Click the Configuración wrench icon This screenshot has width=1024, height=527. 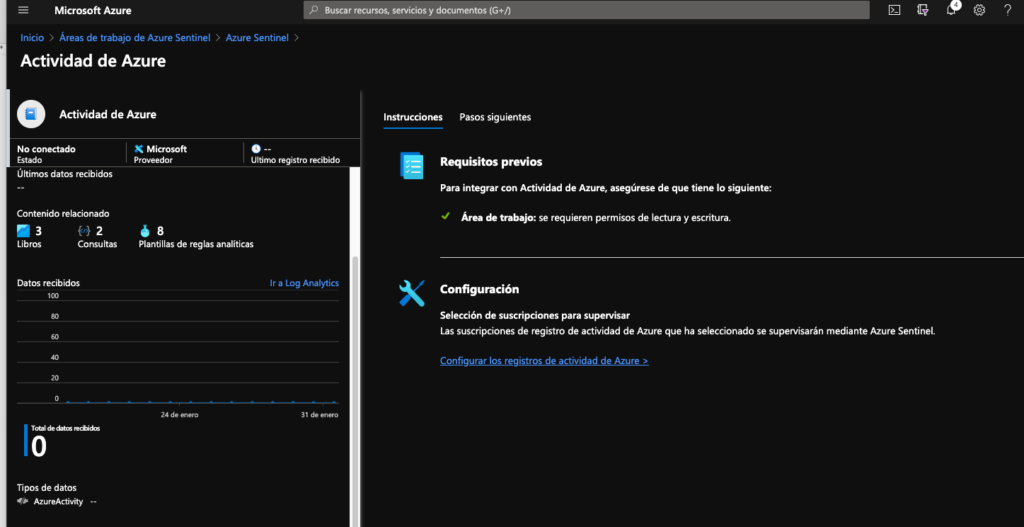click(x=412, y=292)
